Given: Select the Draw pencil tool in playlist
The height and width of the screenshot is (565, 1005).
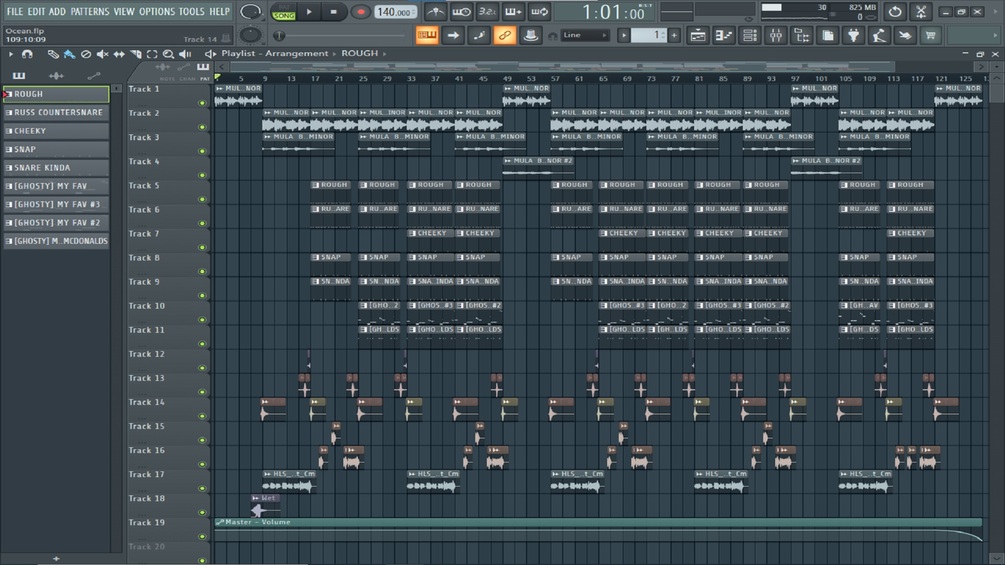Looking at the screenshot, I should pyautogui.click(x=53, y=54).
